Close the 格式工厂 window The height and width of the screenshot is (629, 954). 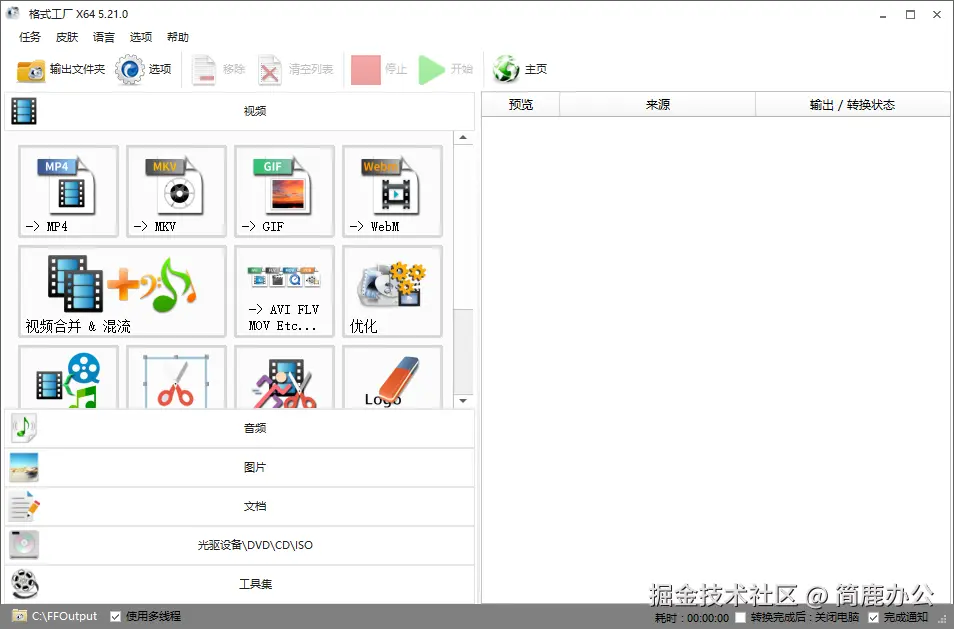pyautogui.click(x=937, y=15)
